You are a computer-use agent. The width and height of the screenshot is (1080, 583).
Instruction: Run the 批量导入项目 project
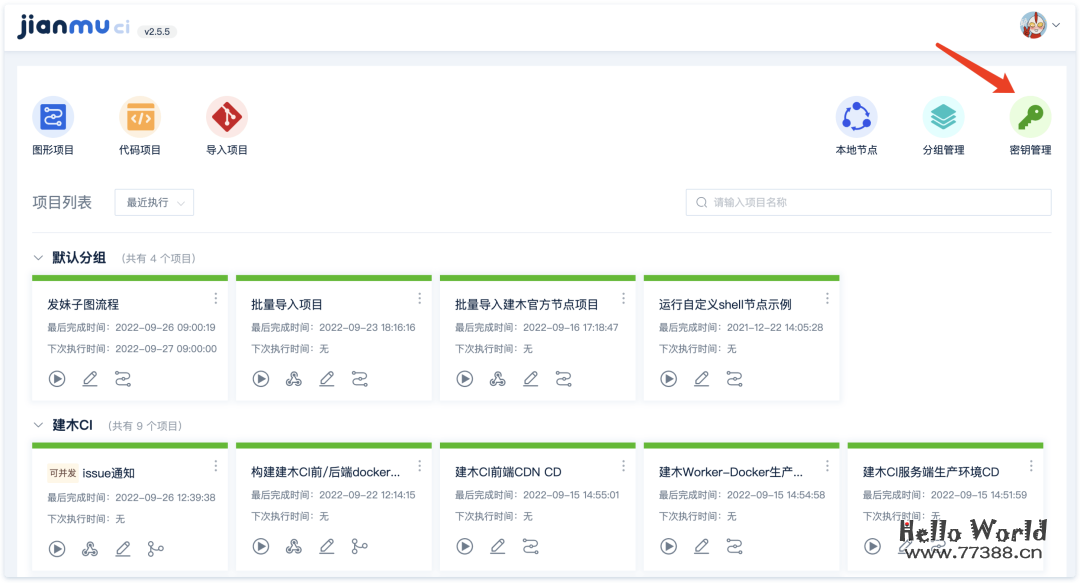click(261, 378)
